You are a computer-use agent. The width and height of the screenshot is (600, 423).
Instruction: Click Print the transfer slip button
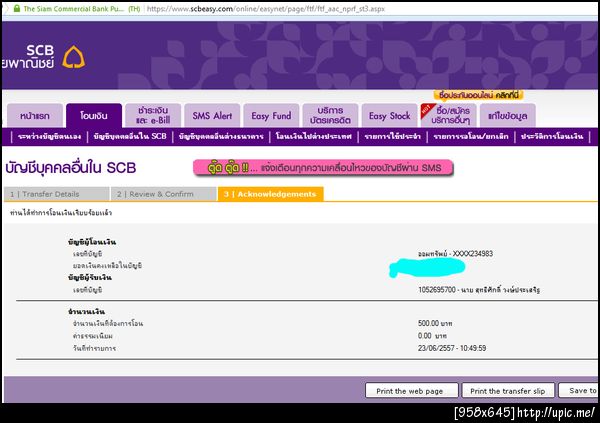(508, 391)
